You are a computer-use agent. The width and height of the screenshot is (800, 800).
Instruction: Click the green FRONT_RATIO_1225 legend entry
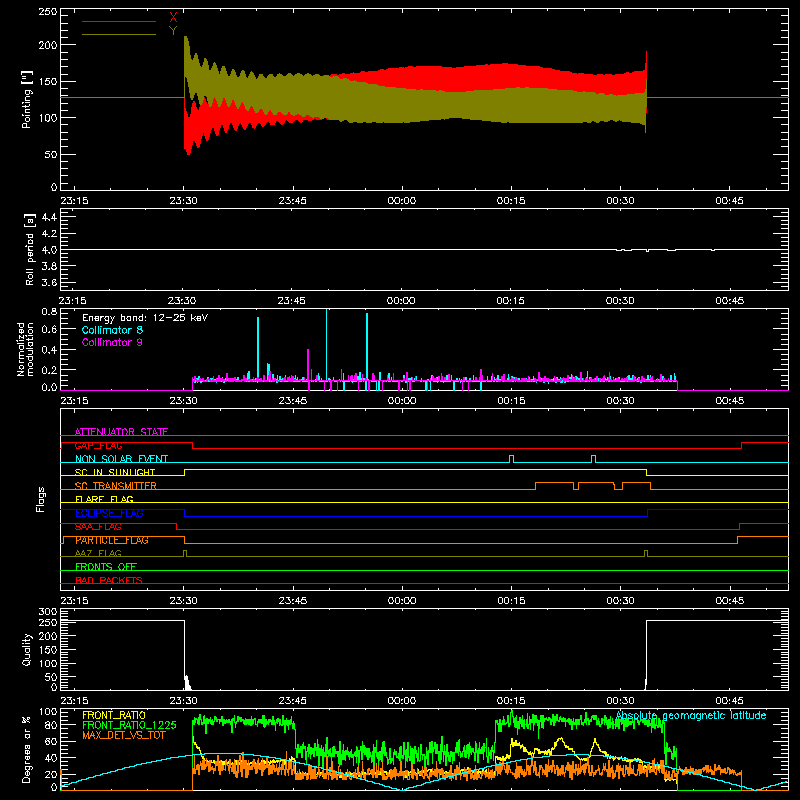(x=129, y=725)
